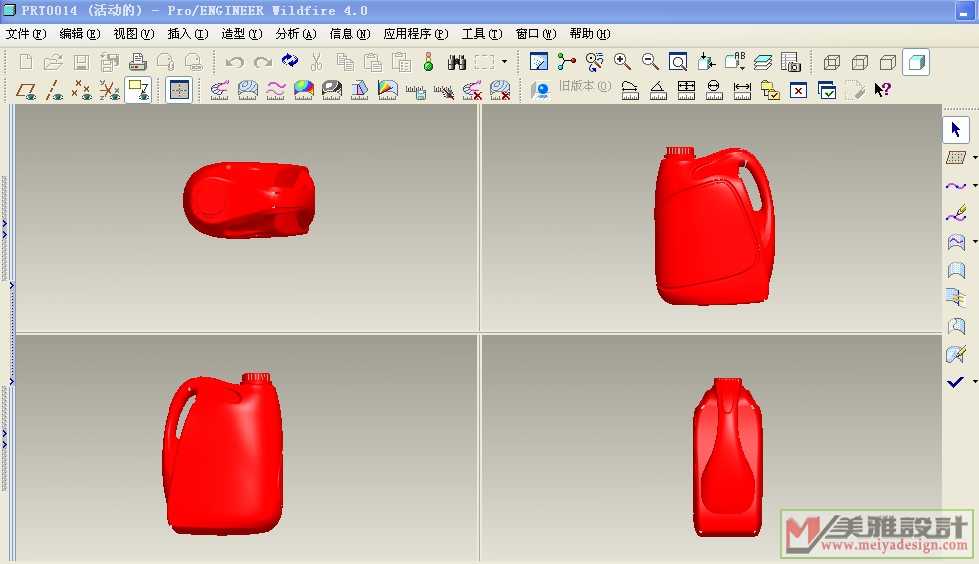Click the traffic light regeneration manager icon
Image resolution: width=979 pixels, height=564 pixels.
coord(428,61)
